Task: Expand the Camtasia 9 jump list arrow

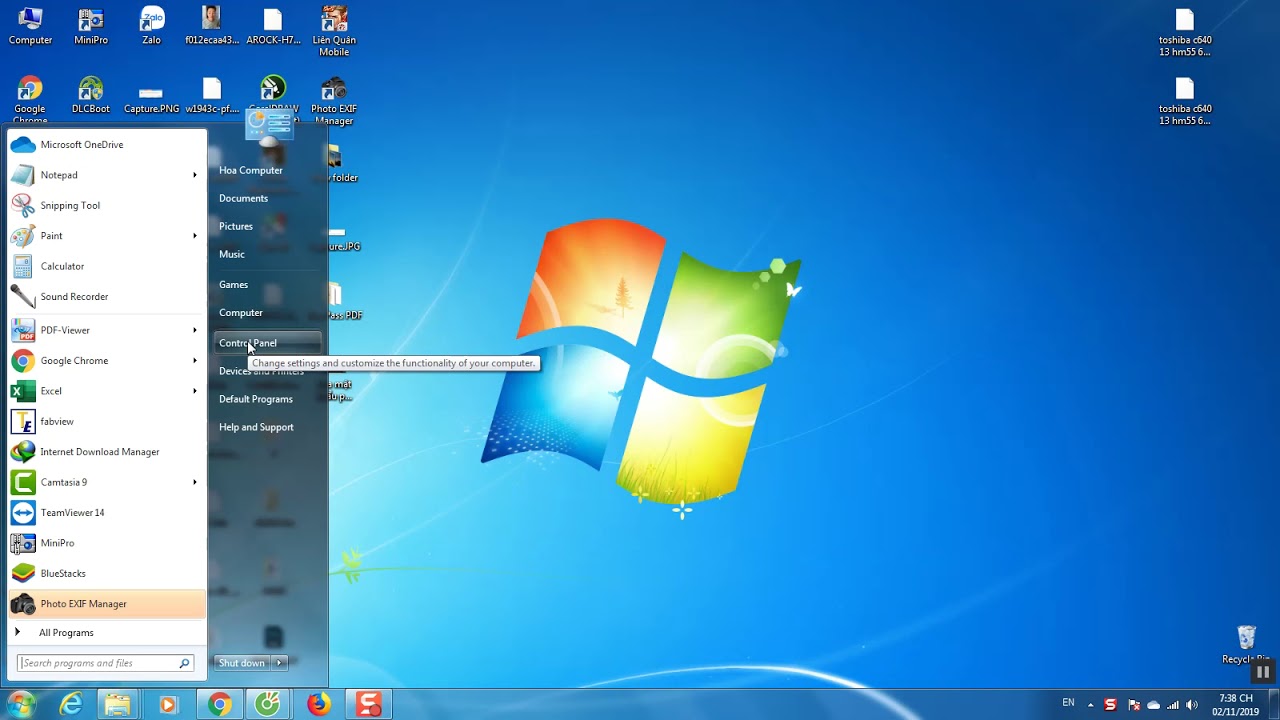Action: click(195, 482)
